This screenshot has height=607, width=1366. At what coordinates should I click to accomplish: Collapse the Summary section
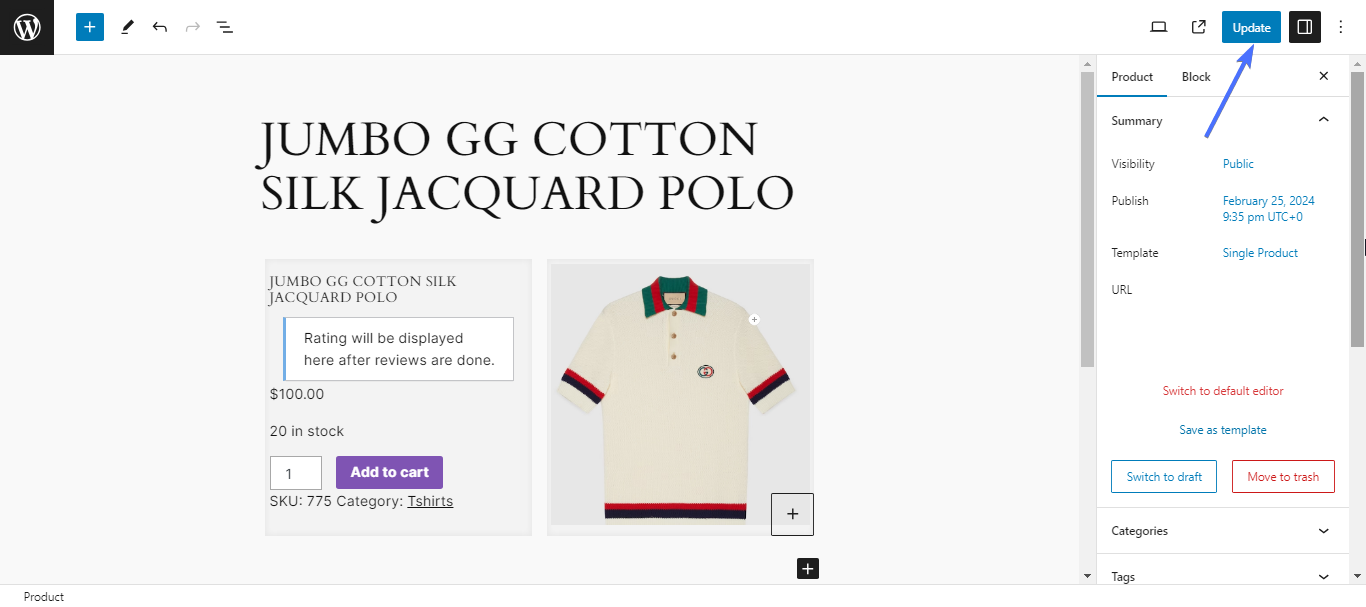click(x=1323, y=120)
